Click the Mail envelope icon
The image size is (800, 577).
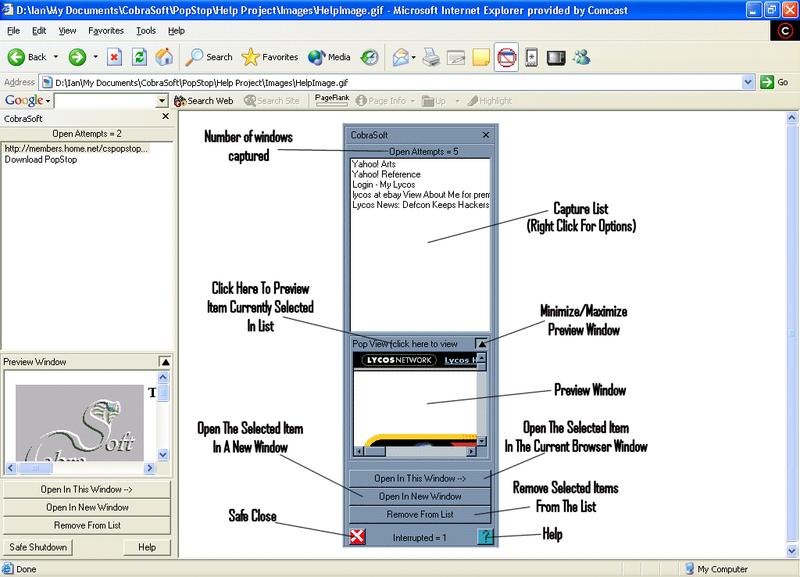click(401, 57)
